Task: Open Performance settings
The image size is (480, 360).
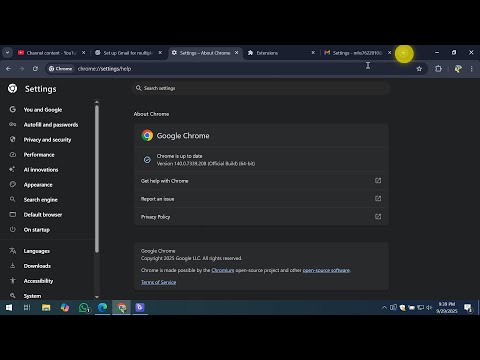Action: [39, 155]
